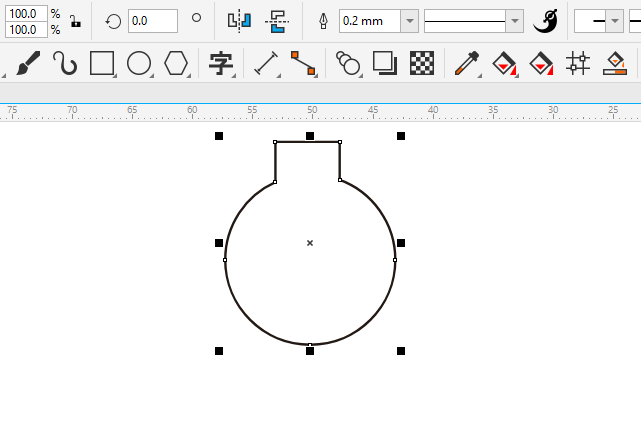The width and height of the screenshot is (641, 438).
Task: Select the Artistic Media brush tool
Action: click(x=28, y=64)
